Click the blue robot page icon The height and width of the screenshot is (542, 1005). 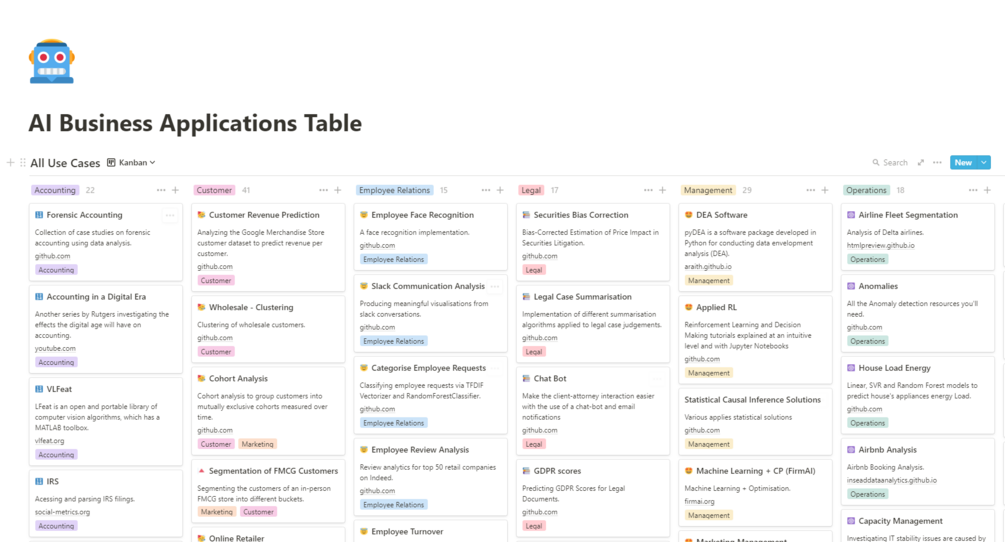tap(51, 61)
